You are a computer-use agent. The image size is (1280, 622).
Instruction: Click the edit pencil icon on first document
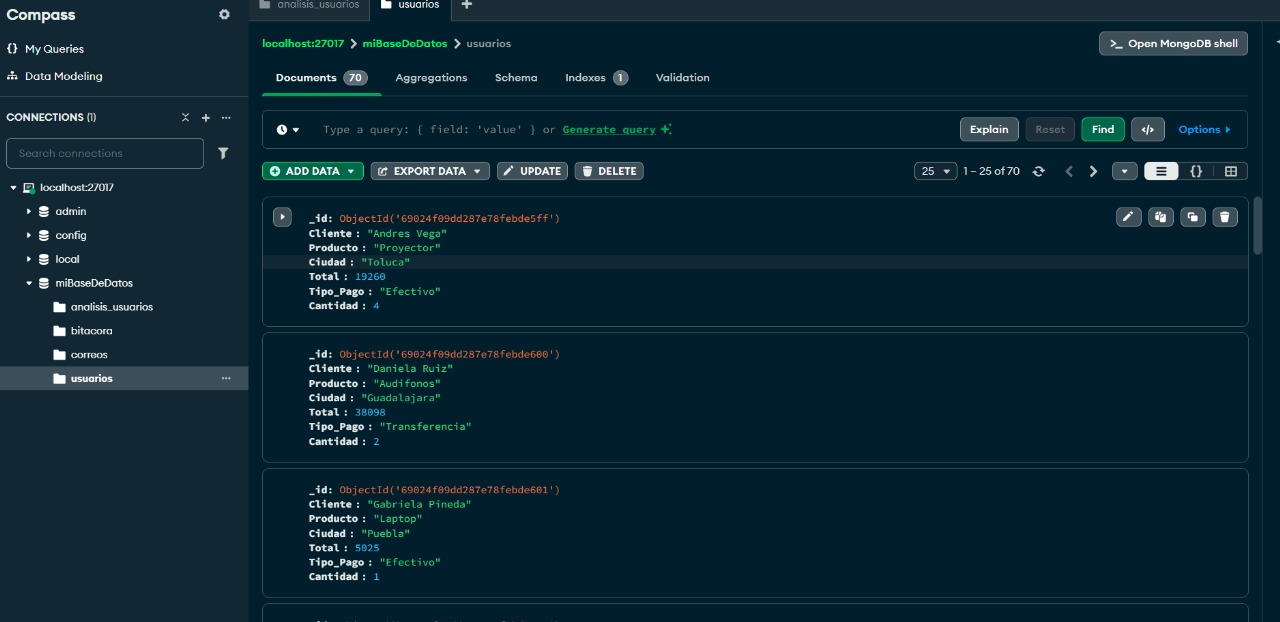[x=1128, y=217]
